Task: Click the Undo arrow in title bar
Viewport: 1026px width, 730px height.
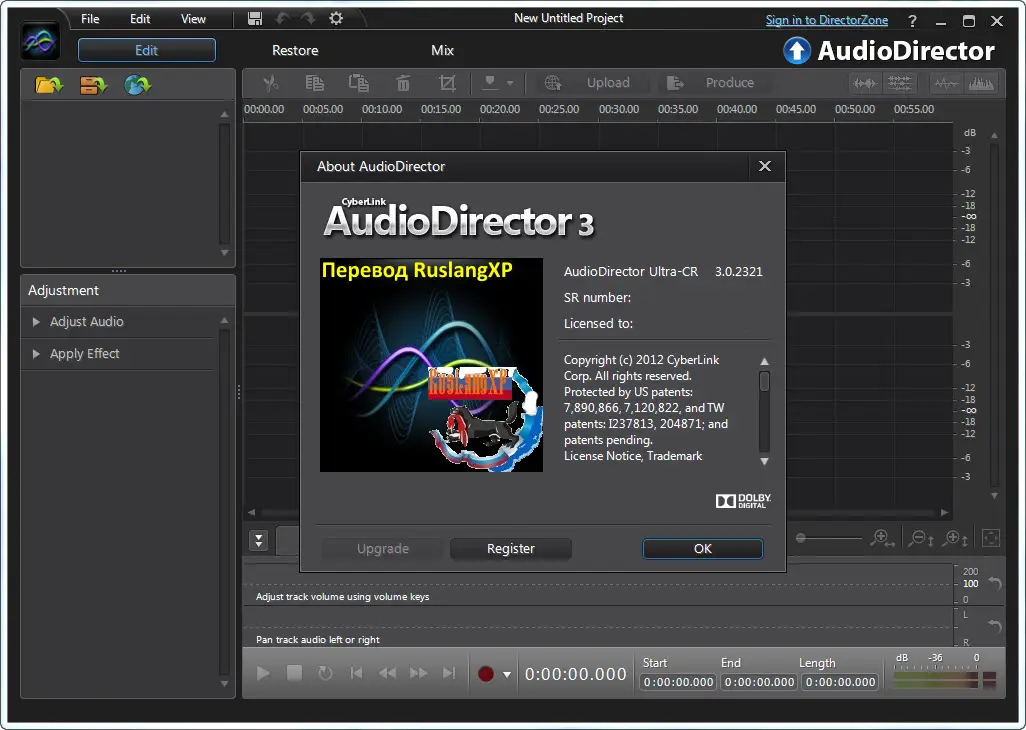Action: 283,18
